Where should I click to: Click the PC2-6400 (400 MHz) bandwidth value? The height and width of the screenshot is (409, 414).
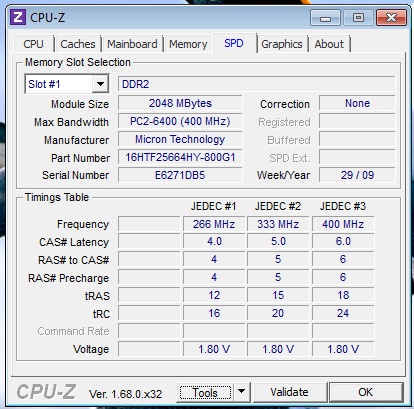click(x=180, y=121)
